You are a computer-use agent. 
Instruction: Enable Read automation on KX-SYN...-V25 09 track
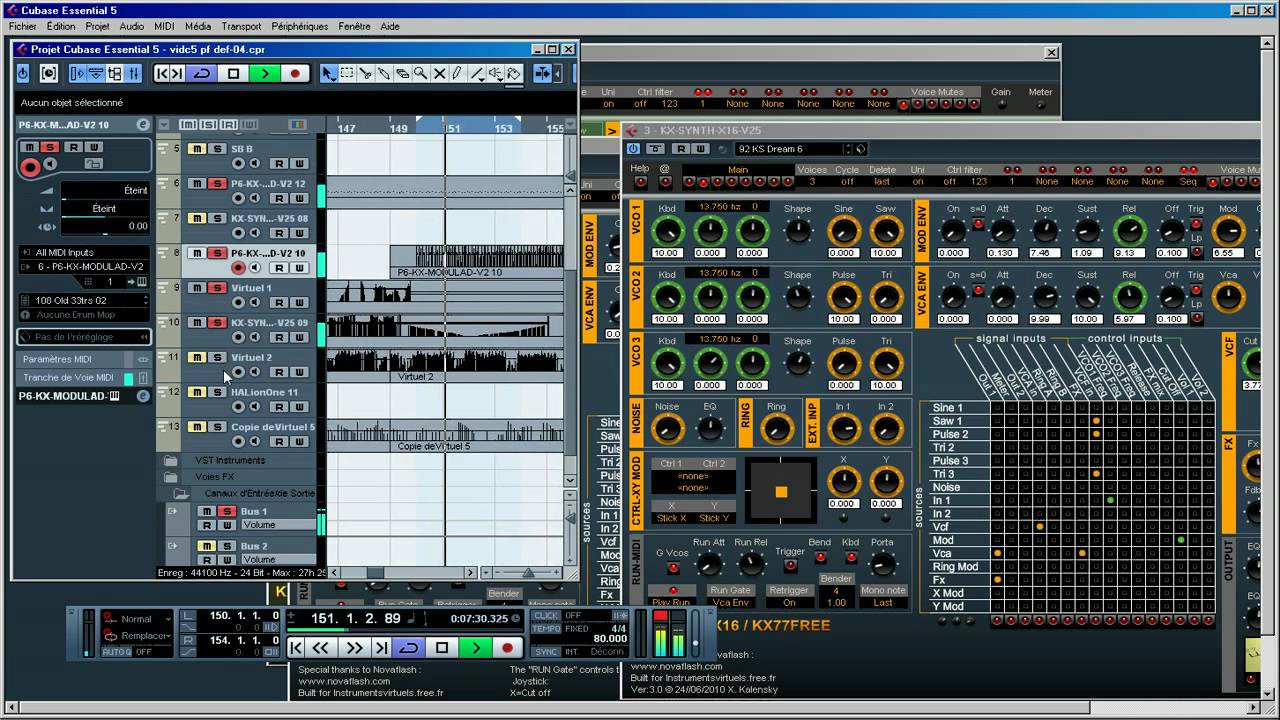click(x=281, y=337)
